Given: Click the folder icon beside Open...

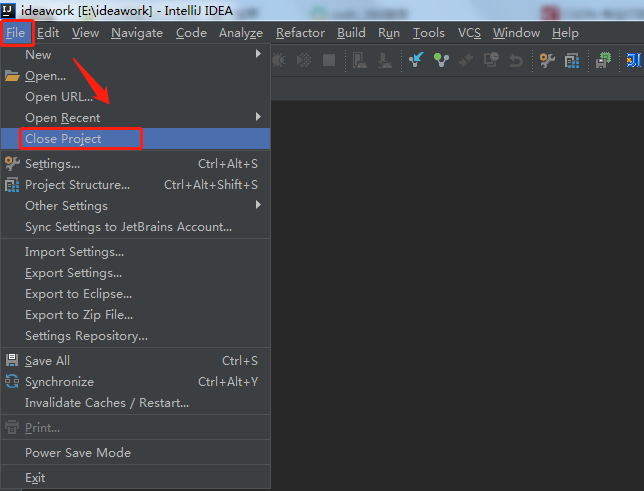Looking at the screenshot, I should click(x=12, y=76).
